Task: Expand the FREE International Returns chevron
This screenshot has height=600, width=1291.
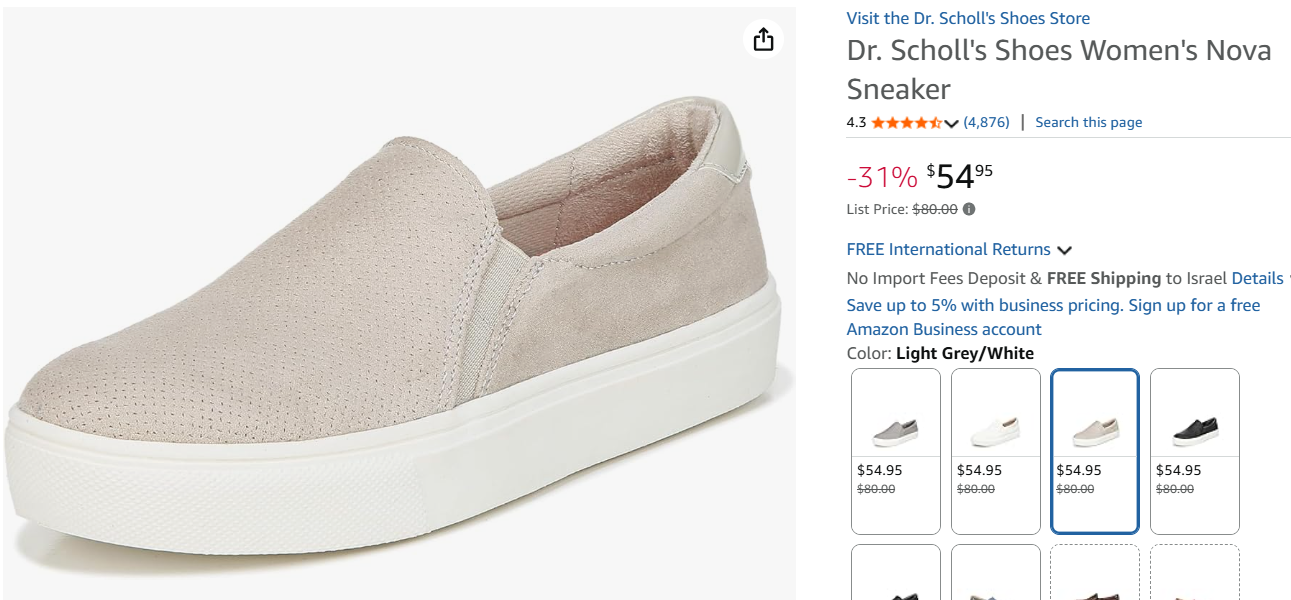Action: point(1064,250)
